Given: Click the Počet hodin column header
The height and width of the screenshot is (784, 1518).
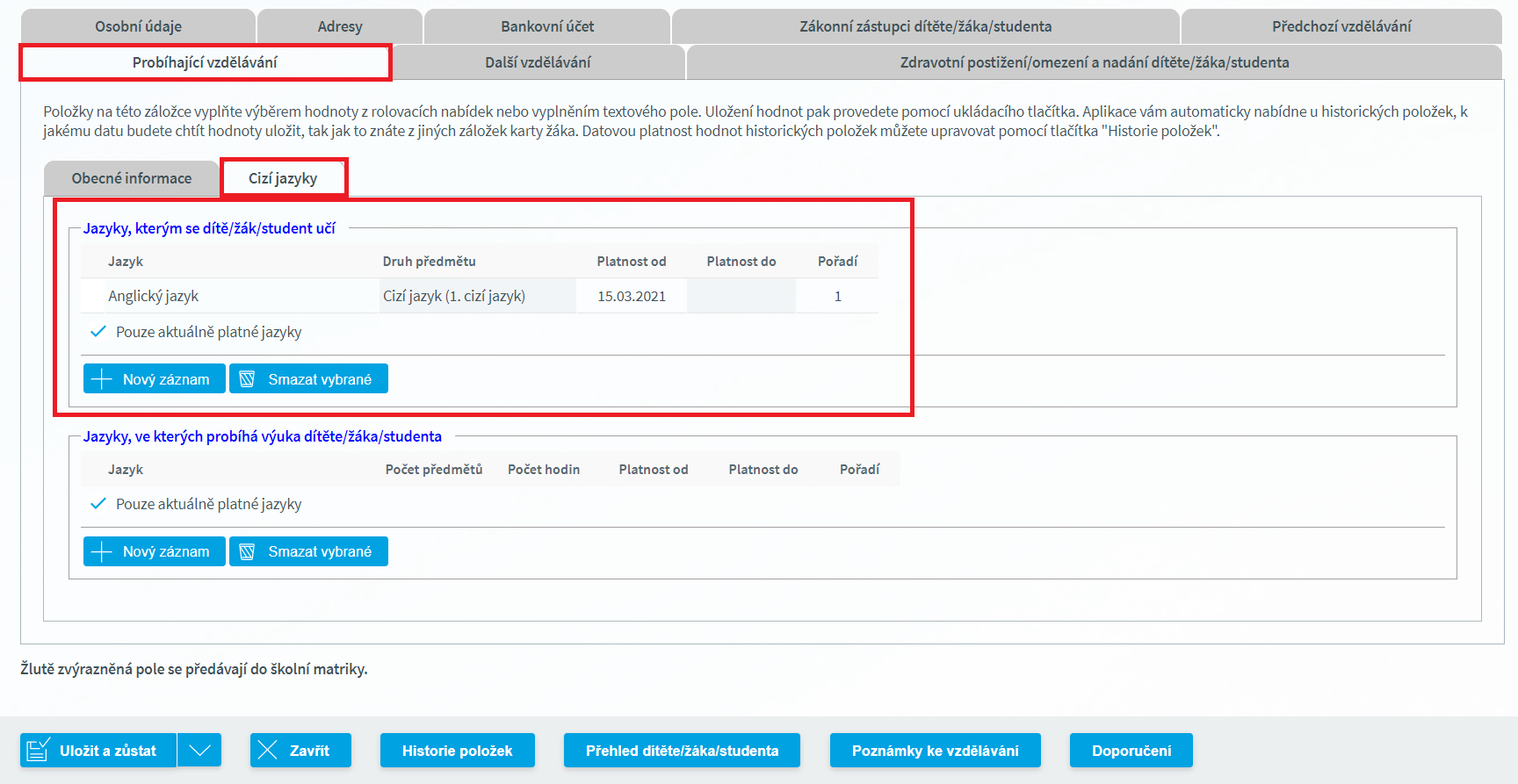Looking at the screenshot, I should (x=544, y=469).
